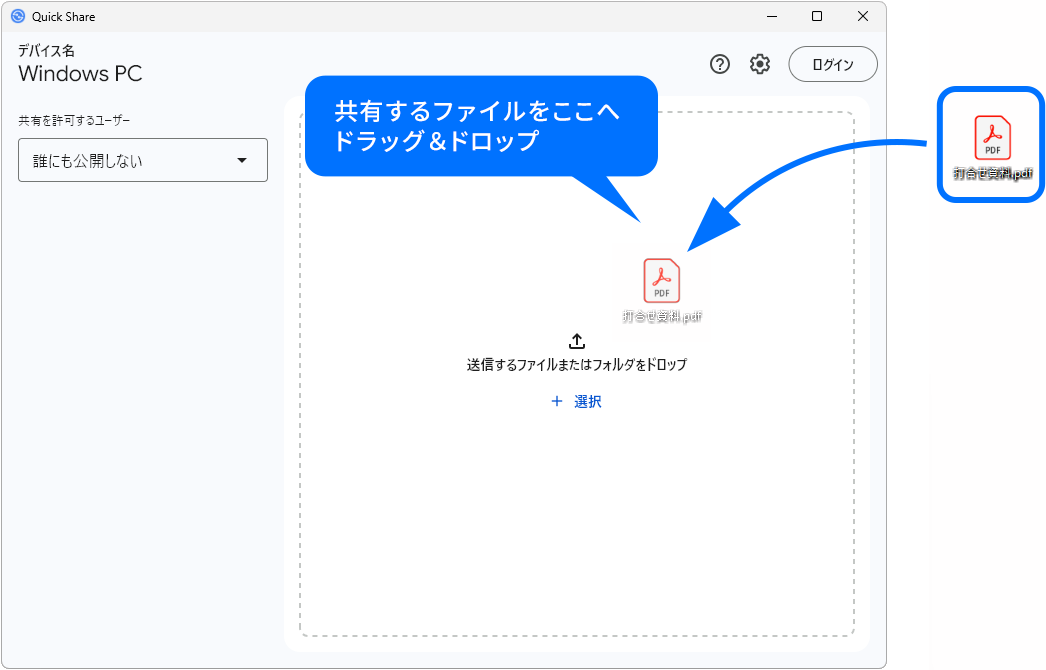
Task: Click the plus icon next to 選択
Action: (x=557, y=401)
